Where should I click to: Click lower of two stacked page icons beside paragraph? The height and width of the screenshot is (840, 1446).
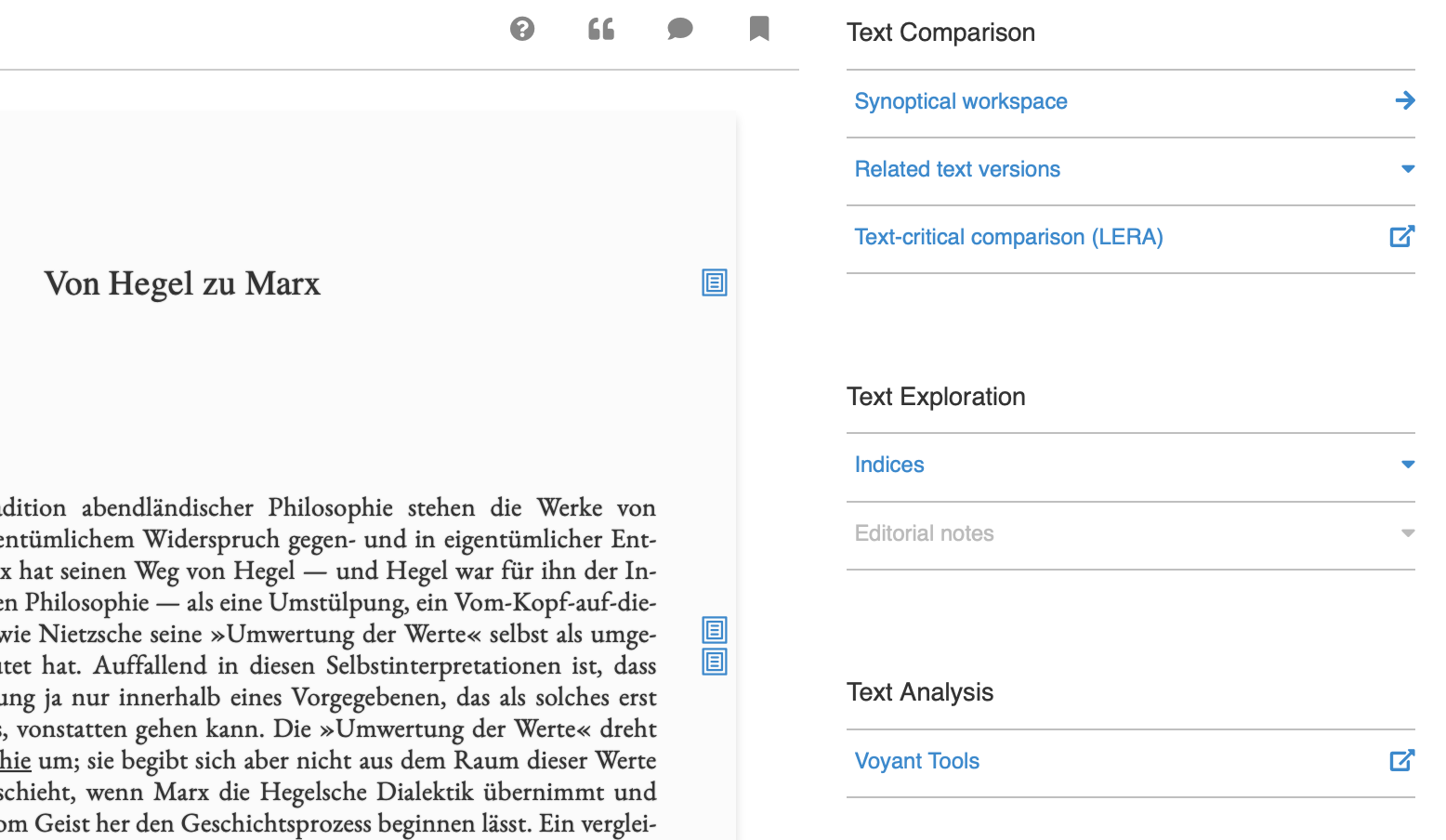714,662
